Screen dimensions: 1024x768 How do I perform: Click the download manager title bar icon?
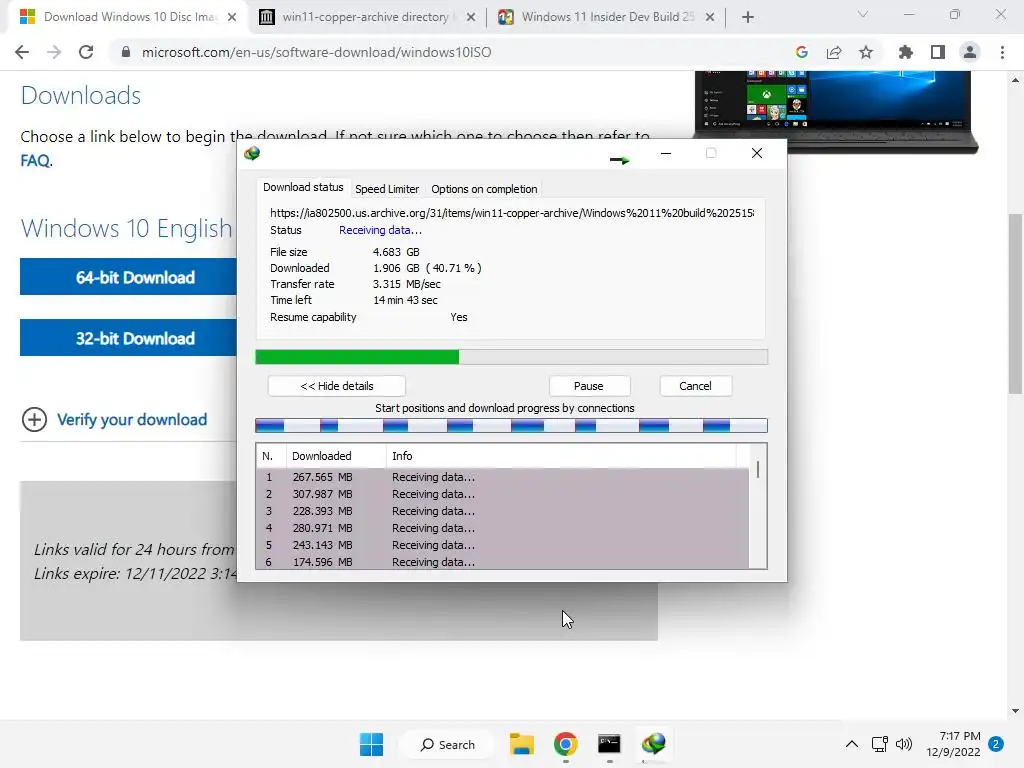(252, 153)
